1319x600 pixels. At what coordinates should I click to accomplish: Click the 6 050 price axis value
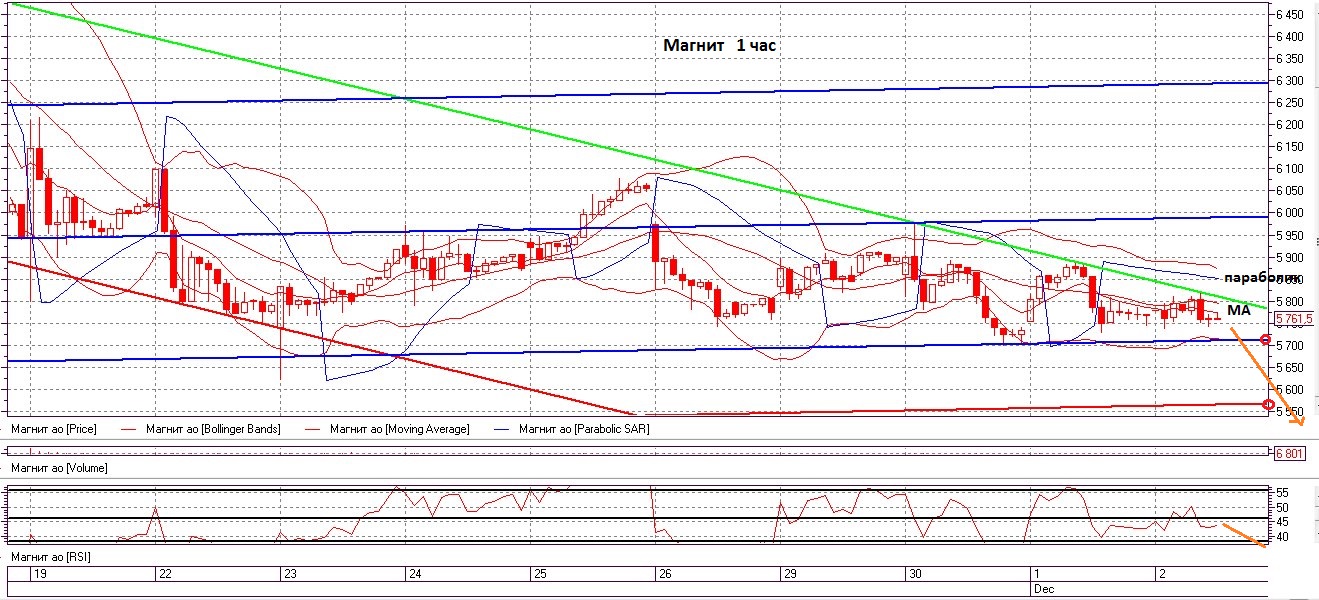click(1290, 191)
